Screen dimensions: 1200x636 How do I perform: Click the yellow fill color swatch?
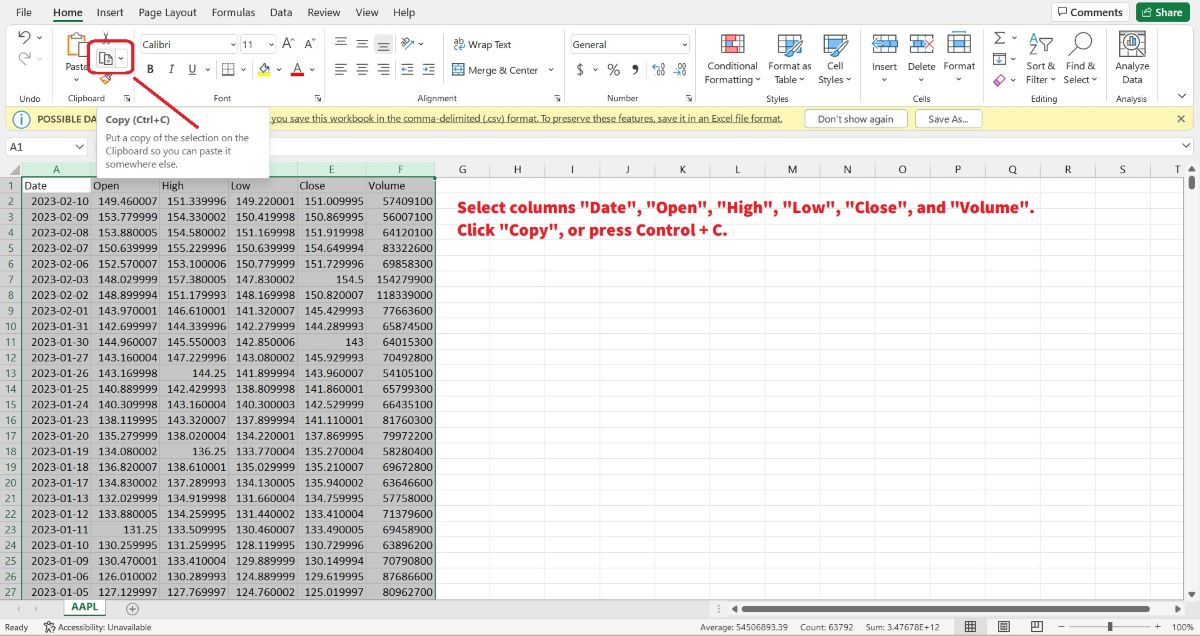click(264, 70)
